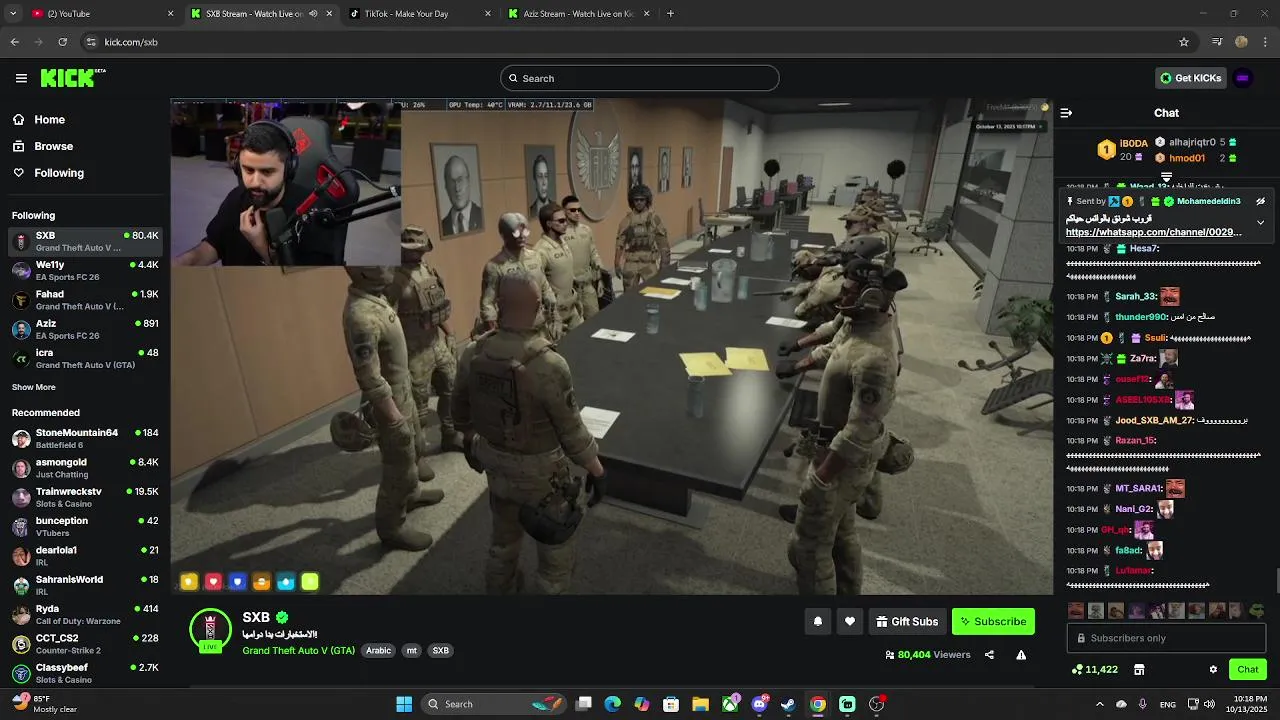The image size is (1280, 720).
Task: Click the Get KICKs button
Action: tap(1190, 78)
